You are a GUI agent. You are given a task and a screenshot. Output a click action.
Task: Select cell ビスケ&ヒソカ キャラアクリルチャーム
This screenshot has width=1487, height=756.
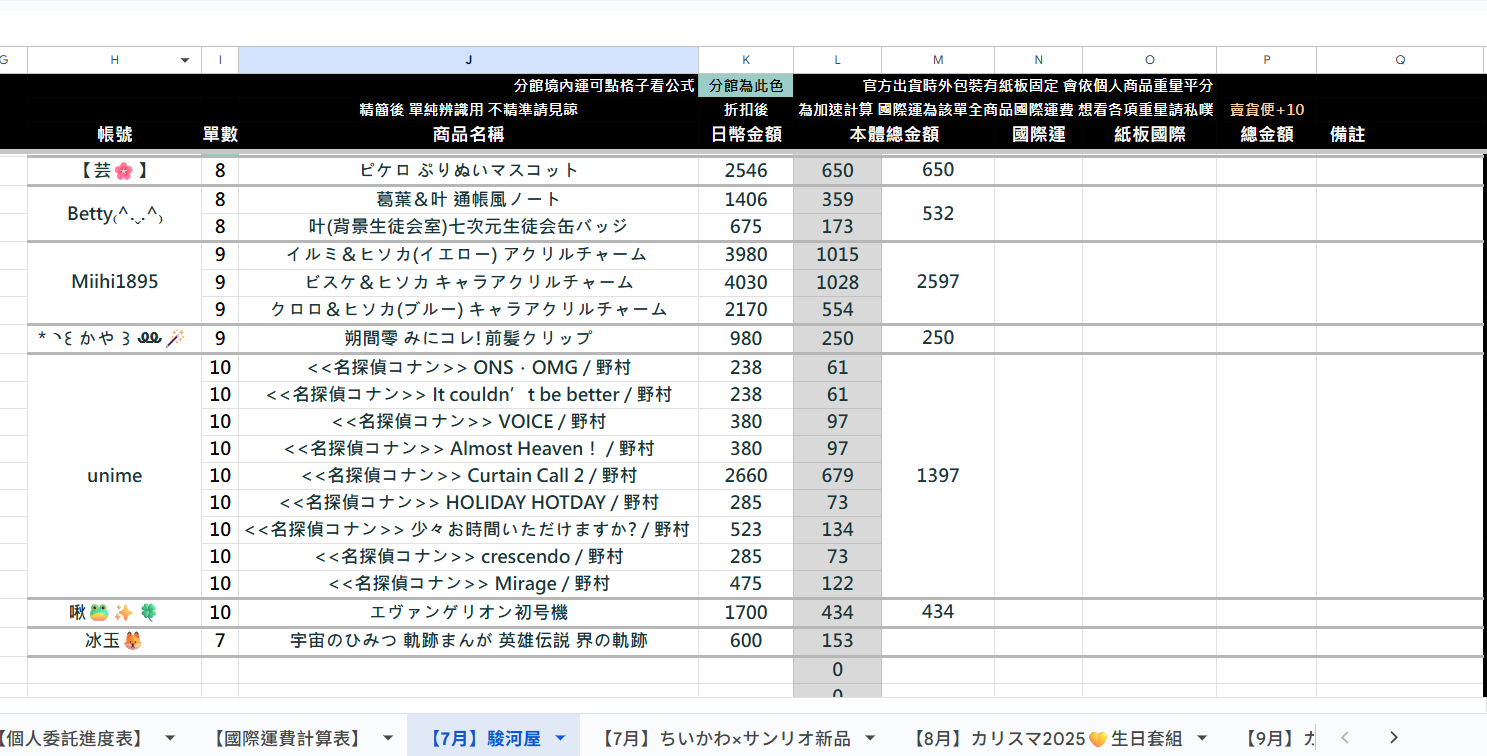tap(468, 282)
